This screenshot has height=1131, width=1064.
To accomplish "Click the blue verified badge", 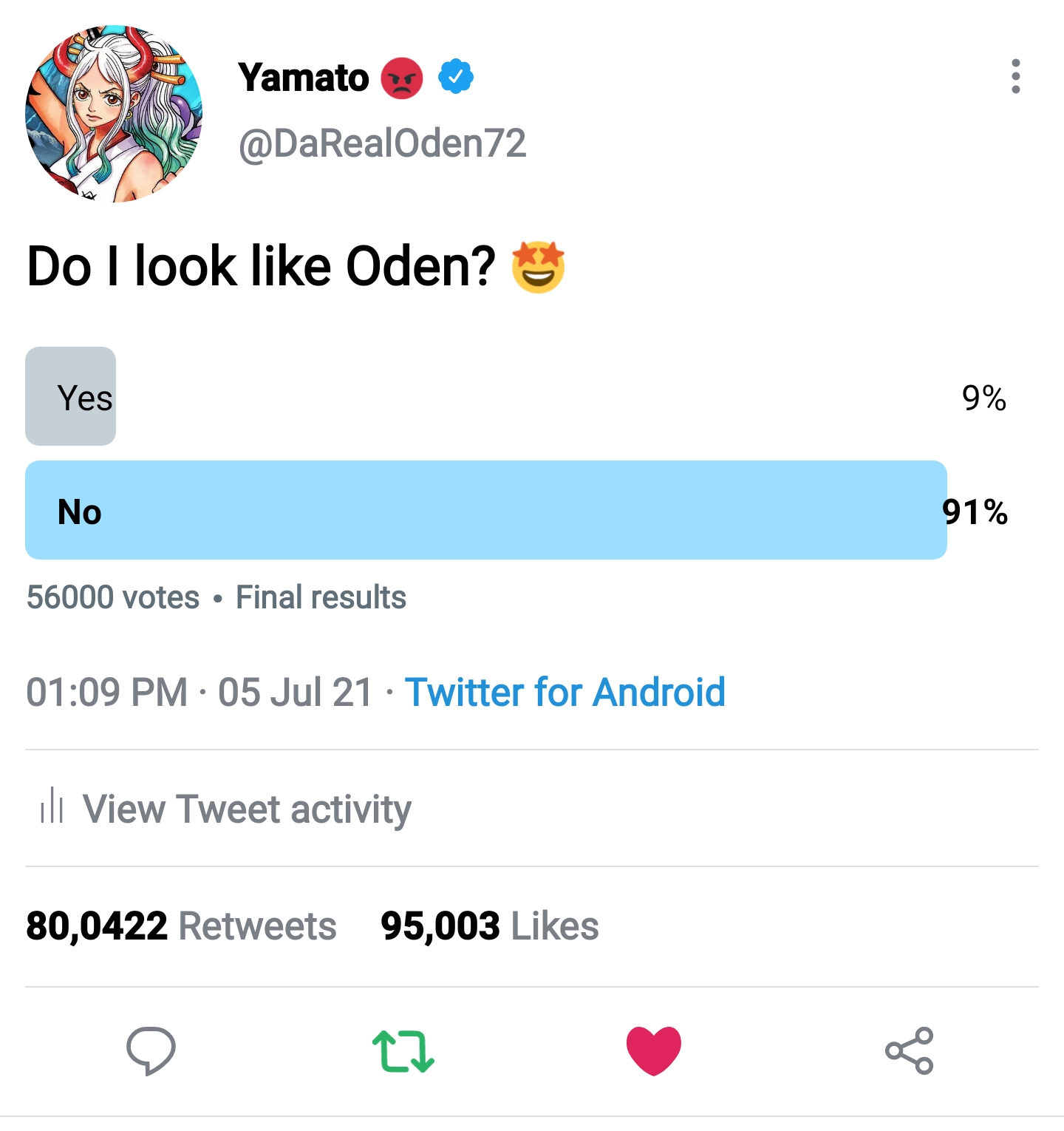I will pyautogui.click(x=456, y=76).
